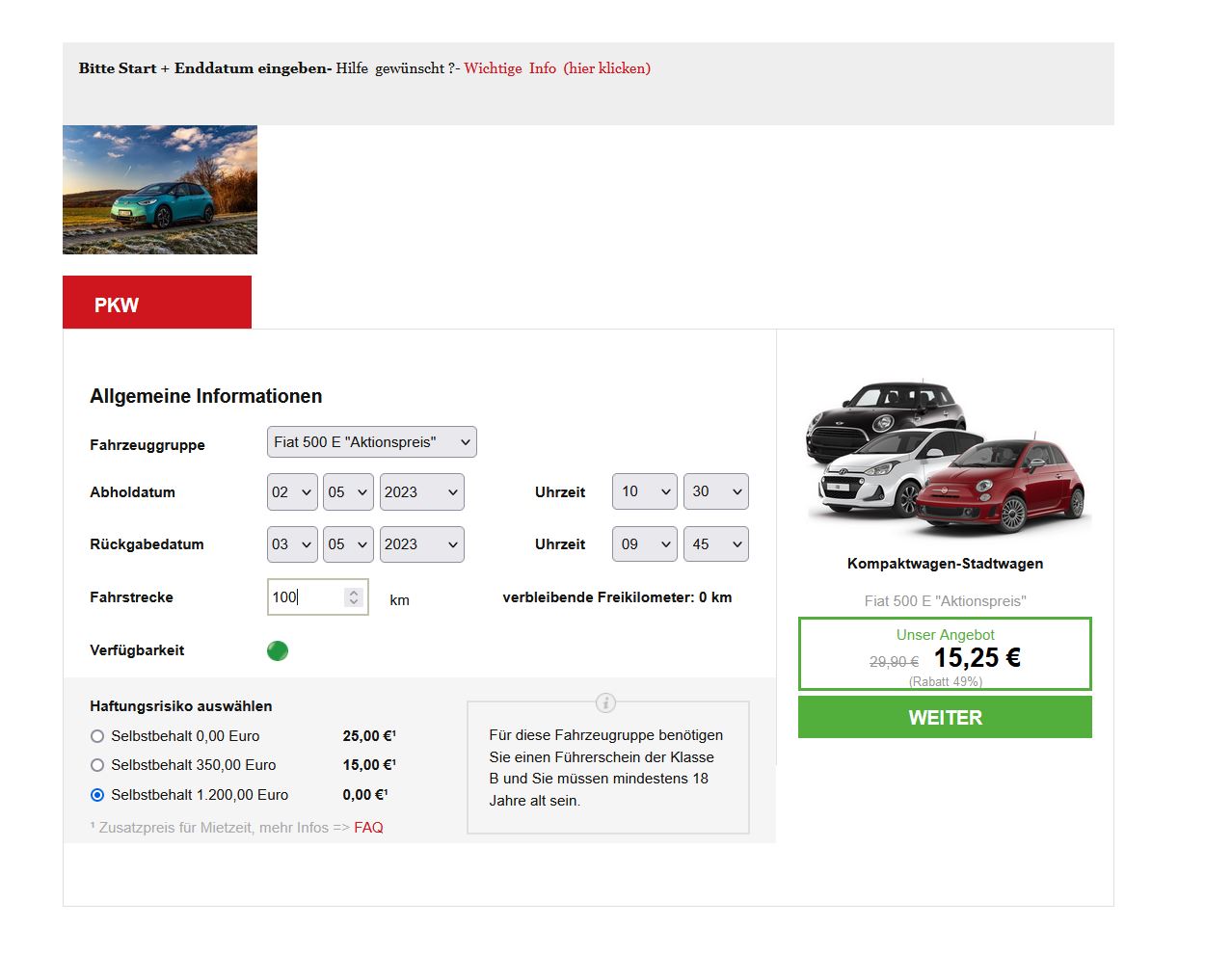1232x953 pixels.
Task: Open the return minute dropdown showing 45
Action: [716, 544]
